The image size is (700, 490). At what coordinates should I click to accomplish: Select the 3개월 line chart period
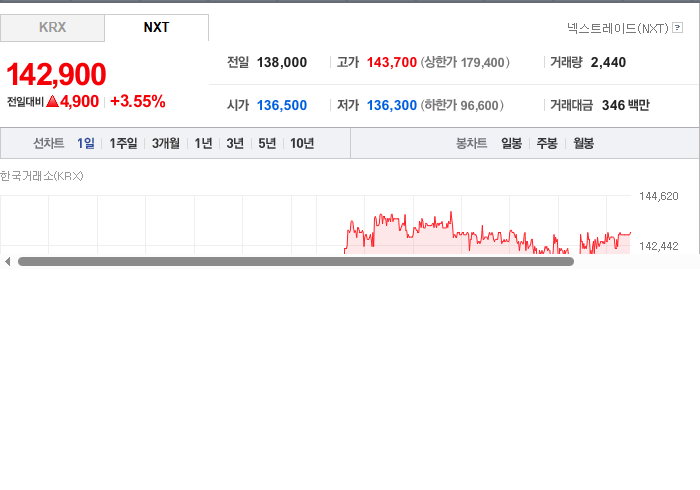click(x=166, y=143)
